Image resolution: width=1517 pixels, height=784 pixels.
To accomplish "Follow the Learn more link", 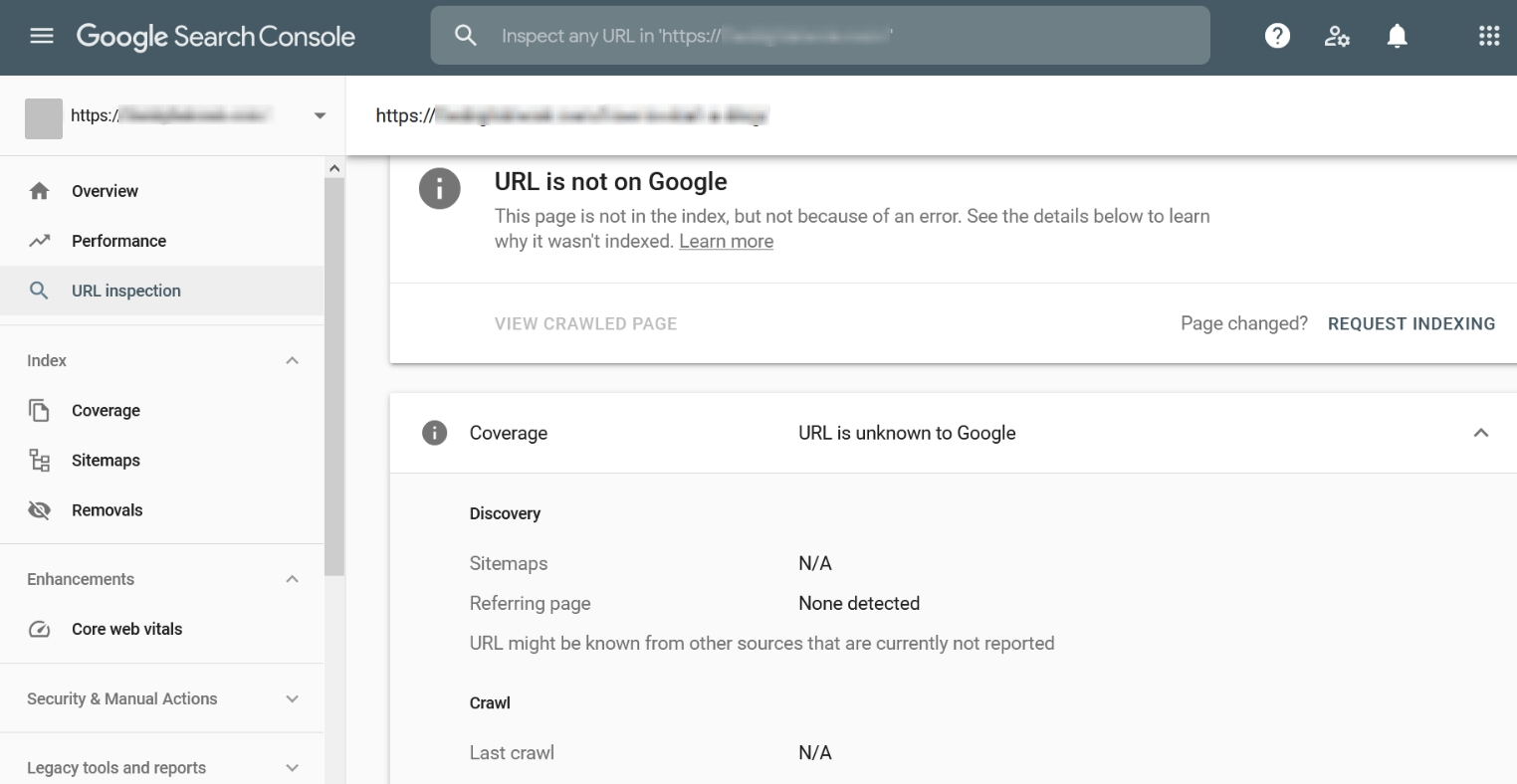I will 726,241.
